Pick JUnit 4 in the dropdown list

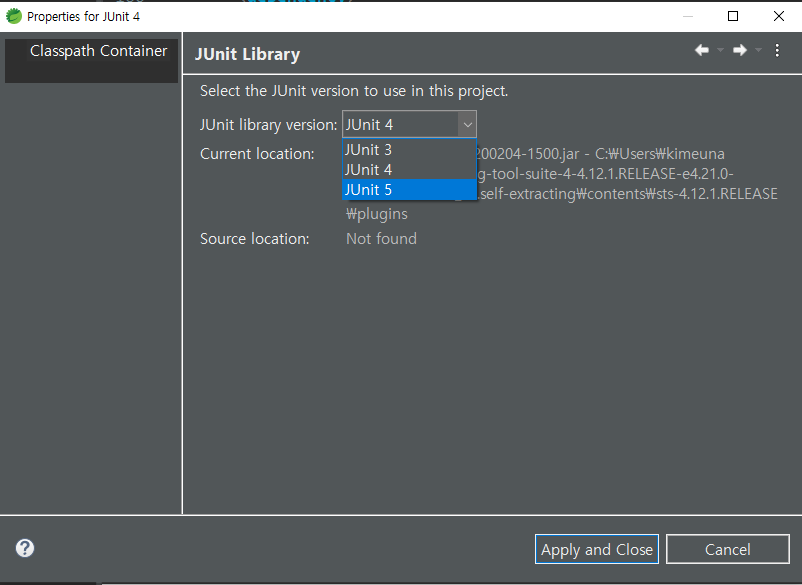[409, 170]
